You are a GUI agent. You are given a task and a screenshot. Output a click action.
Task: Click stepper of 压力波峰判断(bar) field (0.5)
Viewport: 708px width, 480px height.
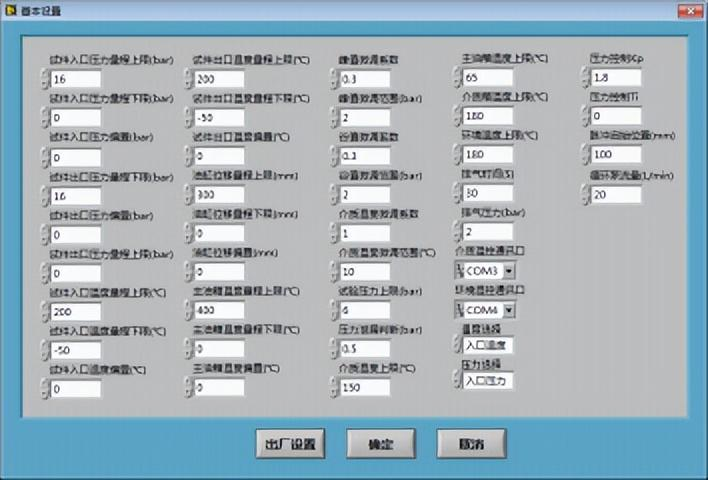point(334,349)
